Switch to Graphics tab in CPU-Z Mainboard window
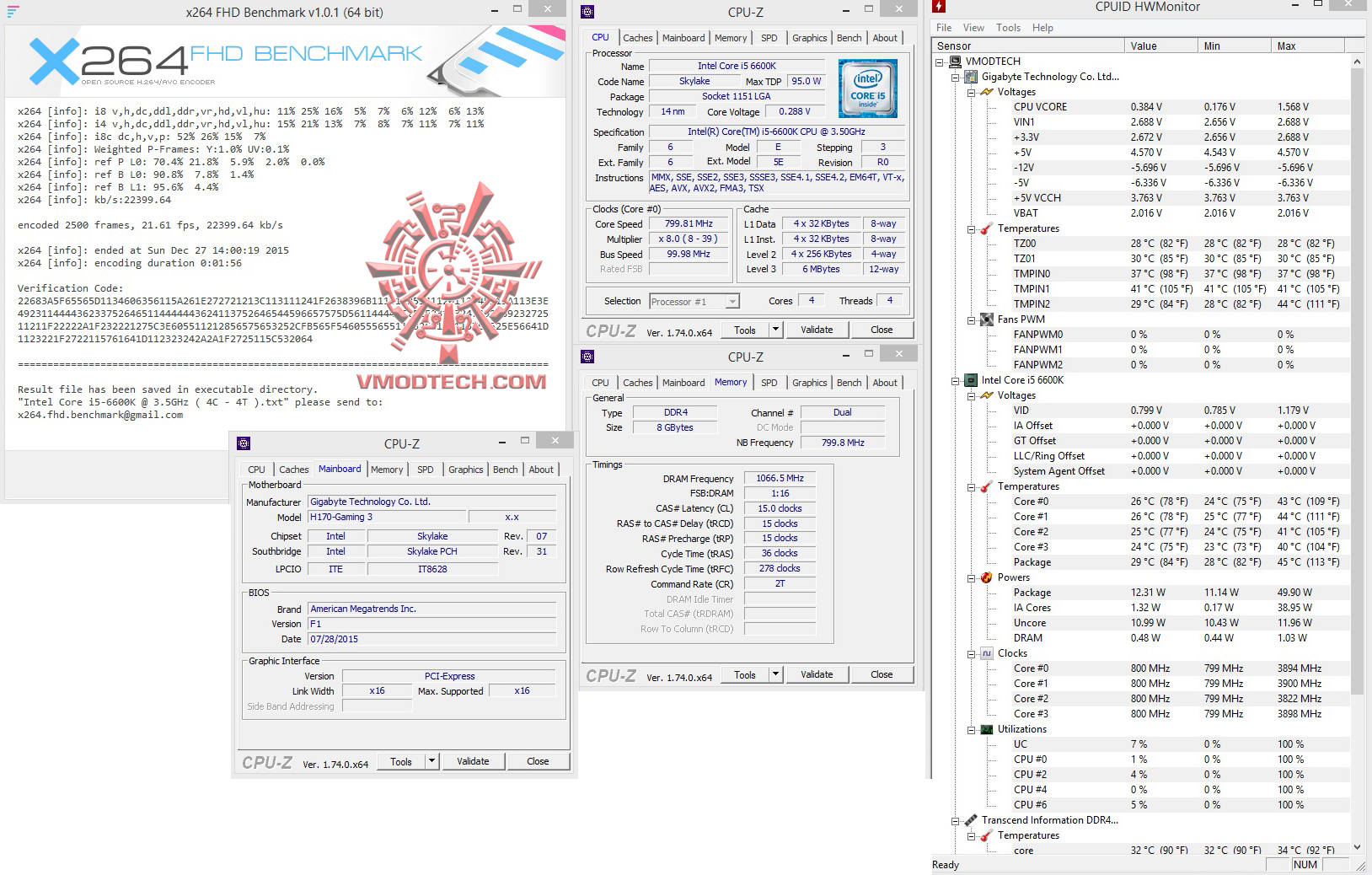 click(465, 470)
